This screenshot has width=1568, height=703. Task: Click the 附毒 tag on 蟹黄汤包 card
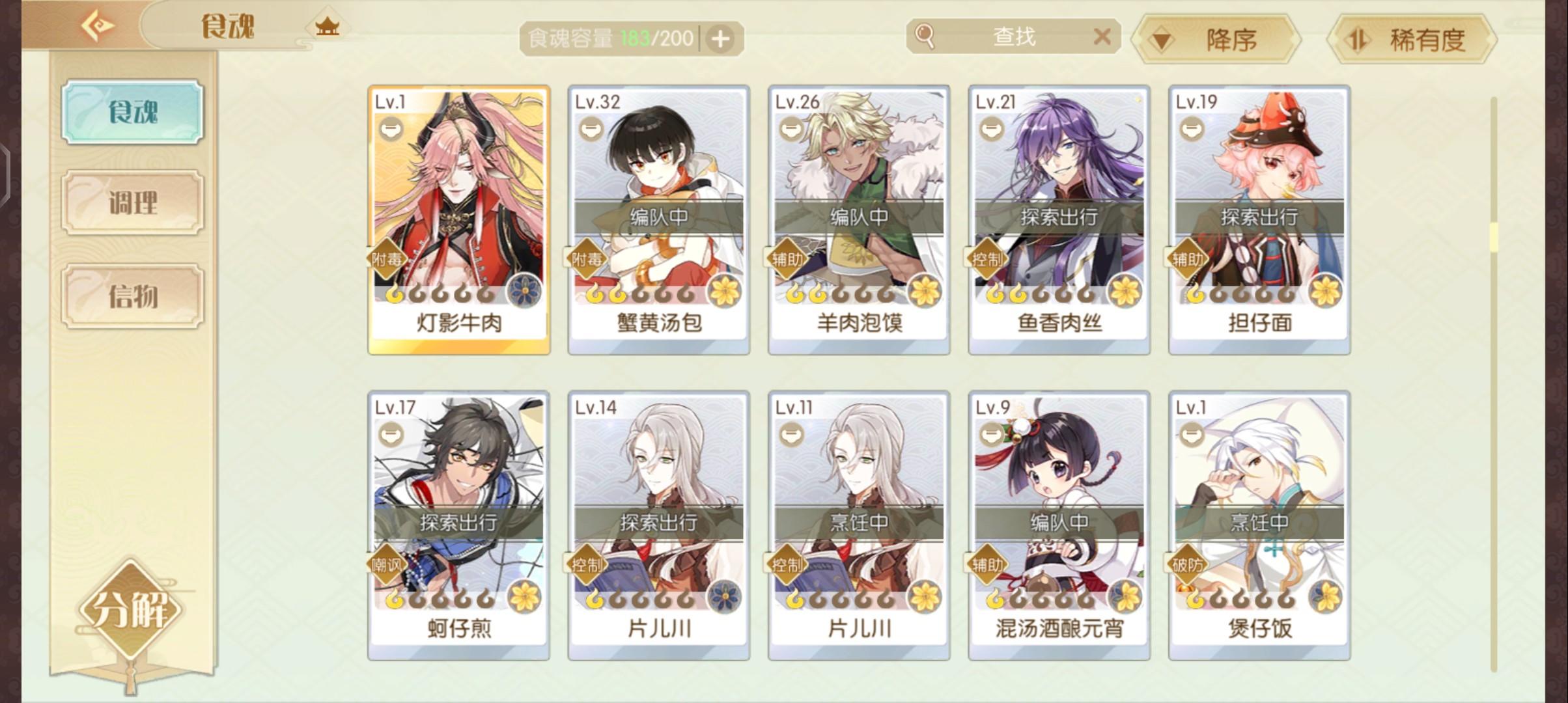[x=586, y=259]
